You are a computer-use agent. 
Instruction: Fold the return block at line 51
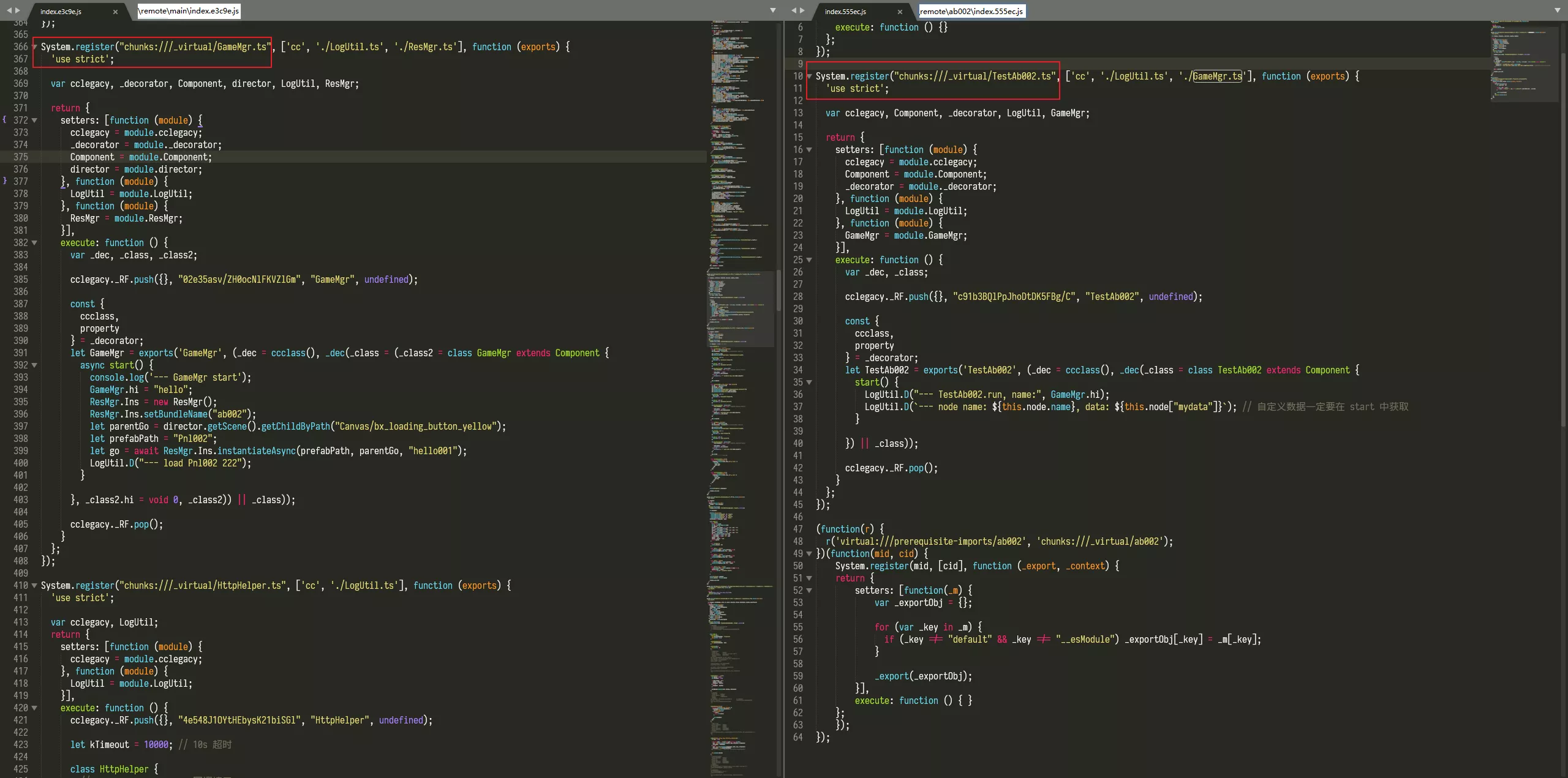click(x=809, y=578)
